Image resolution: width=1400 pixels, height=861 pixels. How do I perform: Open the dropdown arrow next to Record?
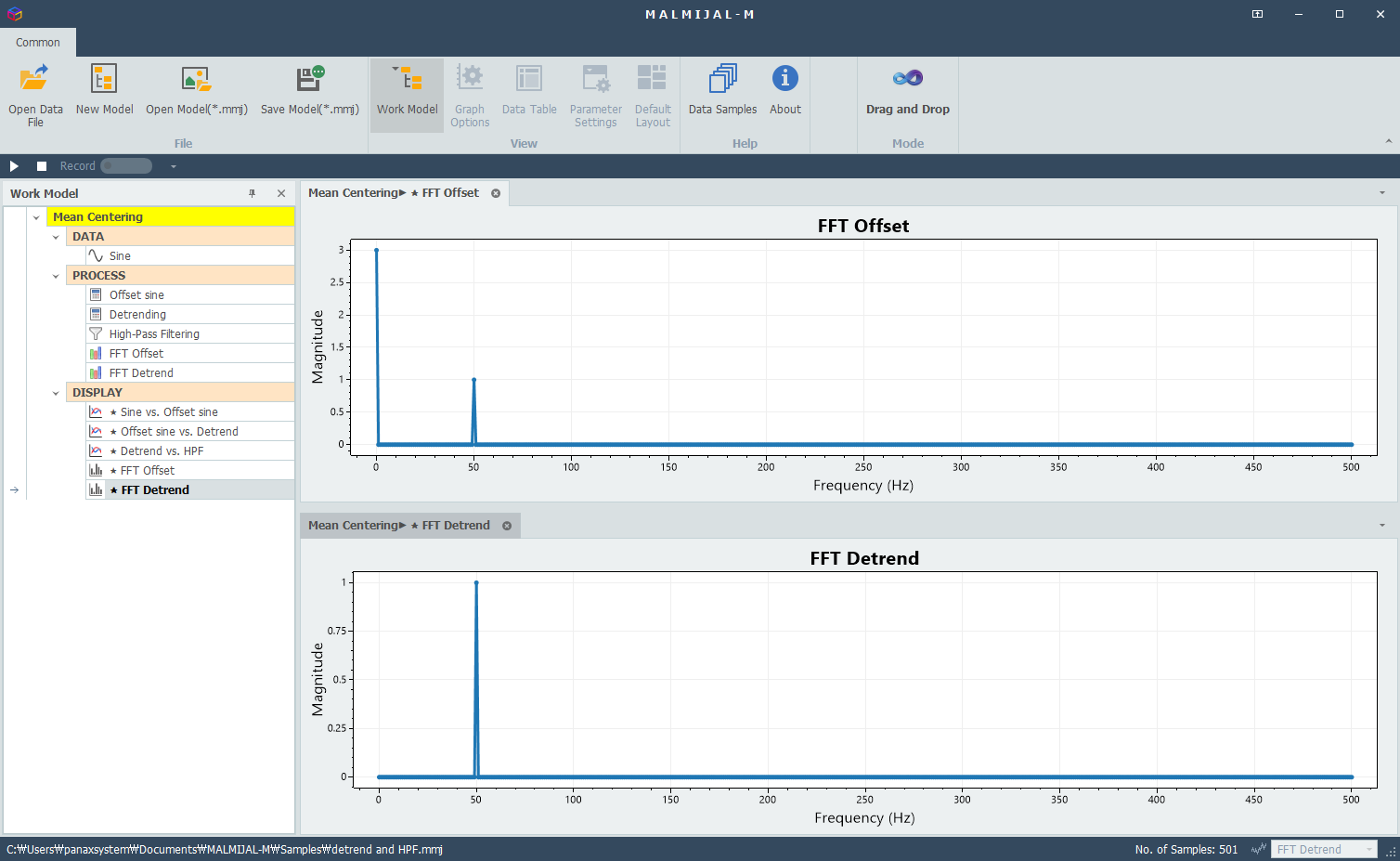173,166
